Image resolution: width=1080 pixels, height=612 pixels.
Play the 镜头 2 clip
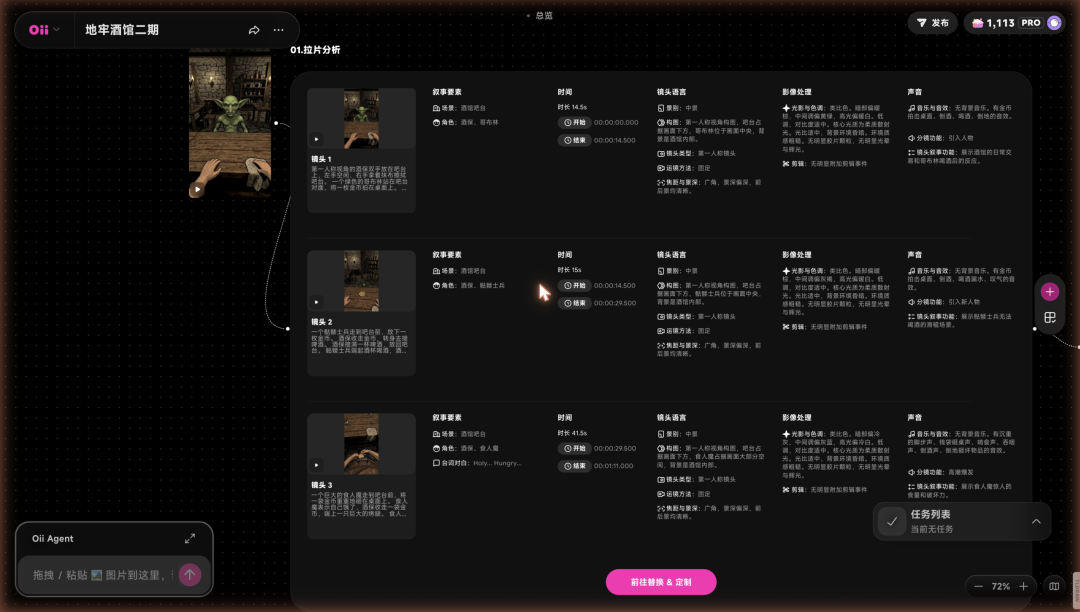tap(316, 302)
